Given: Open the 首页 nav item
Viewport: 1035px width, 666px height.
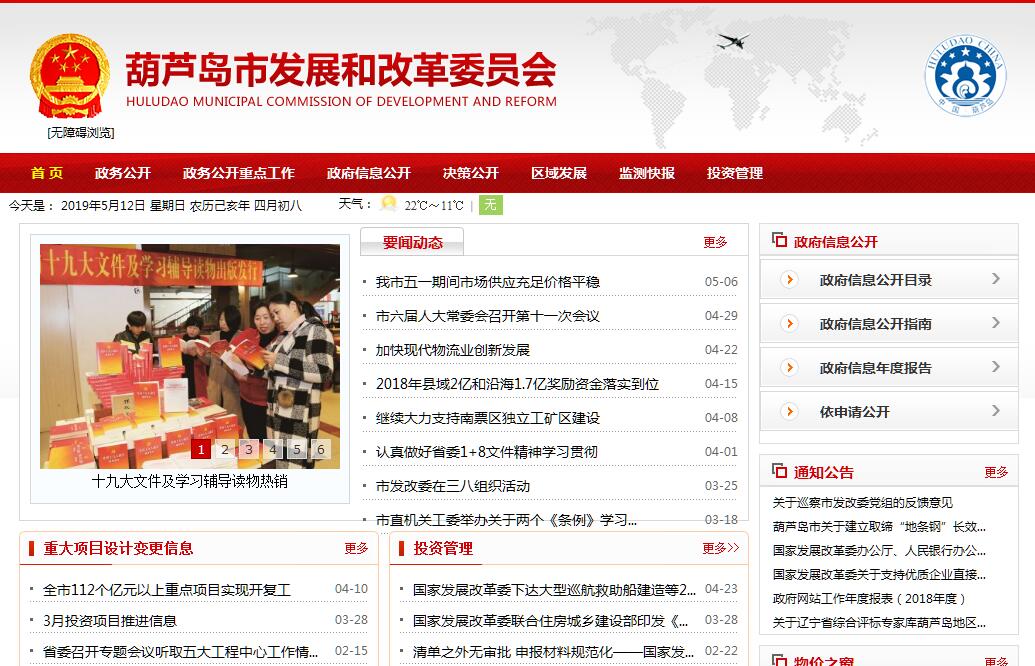Looking at the screenshot, I should 47,173.
